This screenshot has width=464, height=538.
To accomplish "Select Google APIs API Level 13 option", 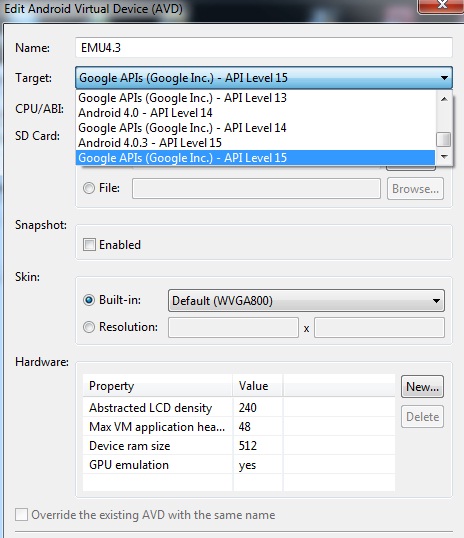I will click(255, 98).
